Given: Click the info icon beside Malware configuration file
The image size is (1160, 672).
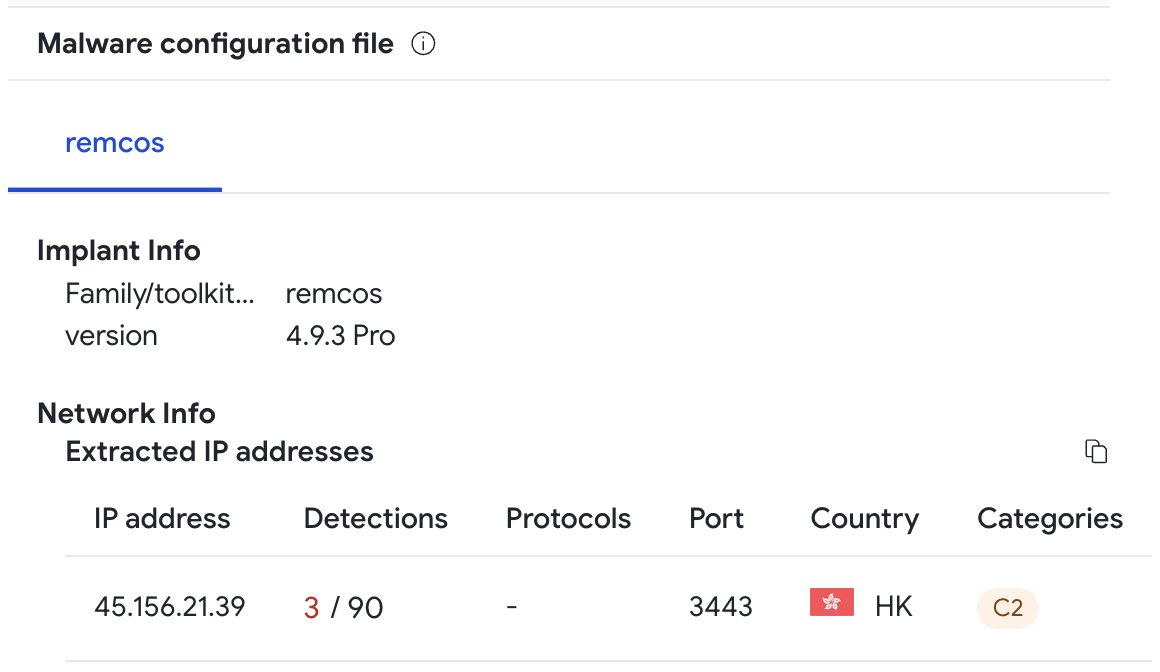Looking at the screenshot, I should (423, 44).
